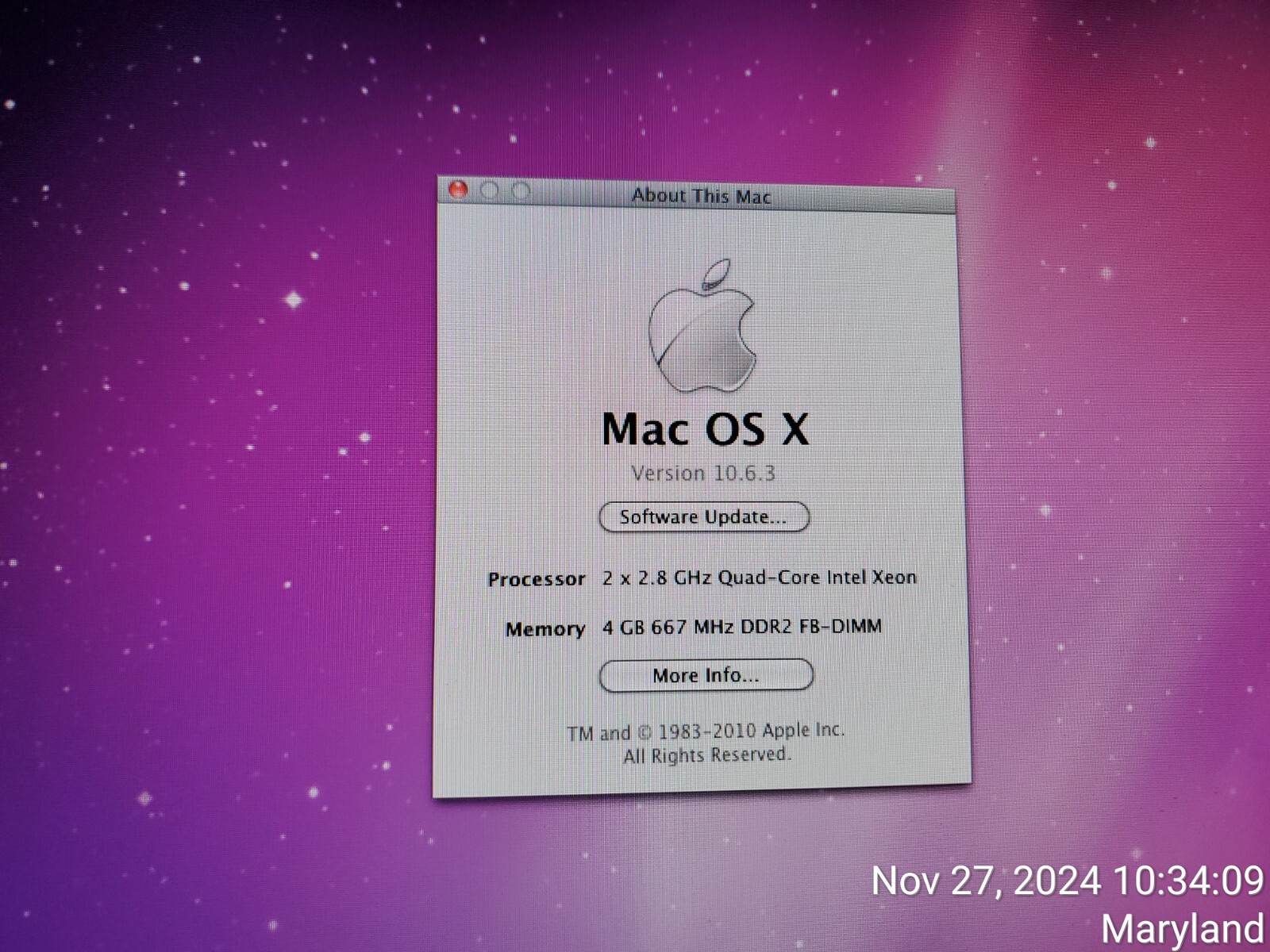This screenshot has height=952, width=1270.
Task: Close the About This Mac window
Action: coord(458,190)
